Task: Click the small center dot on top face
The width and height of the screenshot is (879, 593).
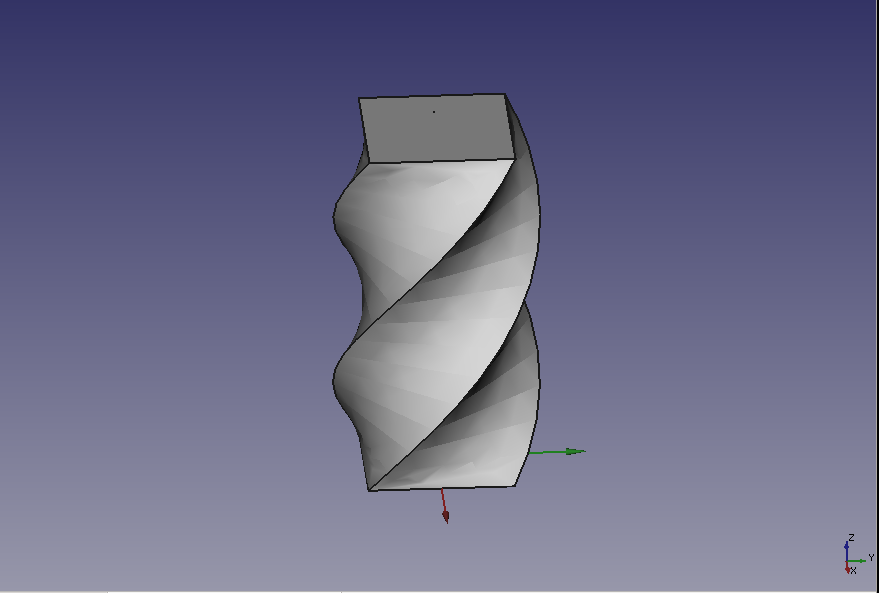Action: pos(433,112)
